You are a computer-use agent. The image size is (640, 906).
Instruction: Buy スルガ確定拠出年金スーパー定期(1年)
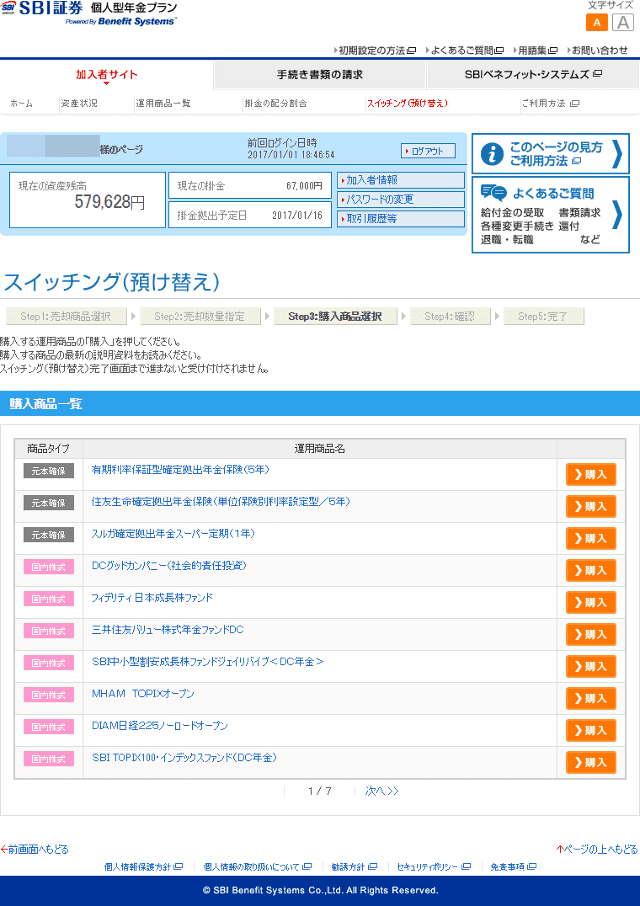pos(591,539)
